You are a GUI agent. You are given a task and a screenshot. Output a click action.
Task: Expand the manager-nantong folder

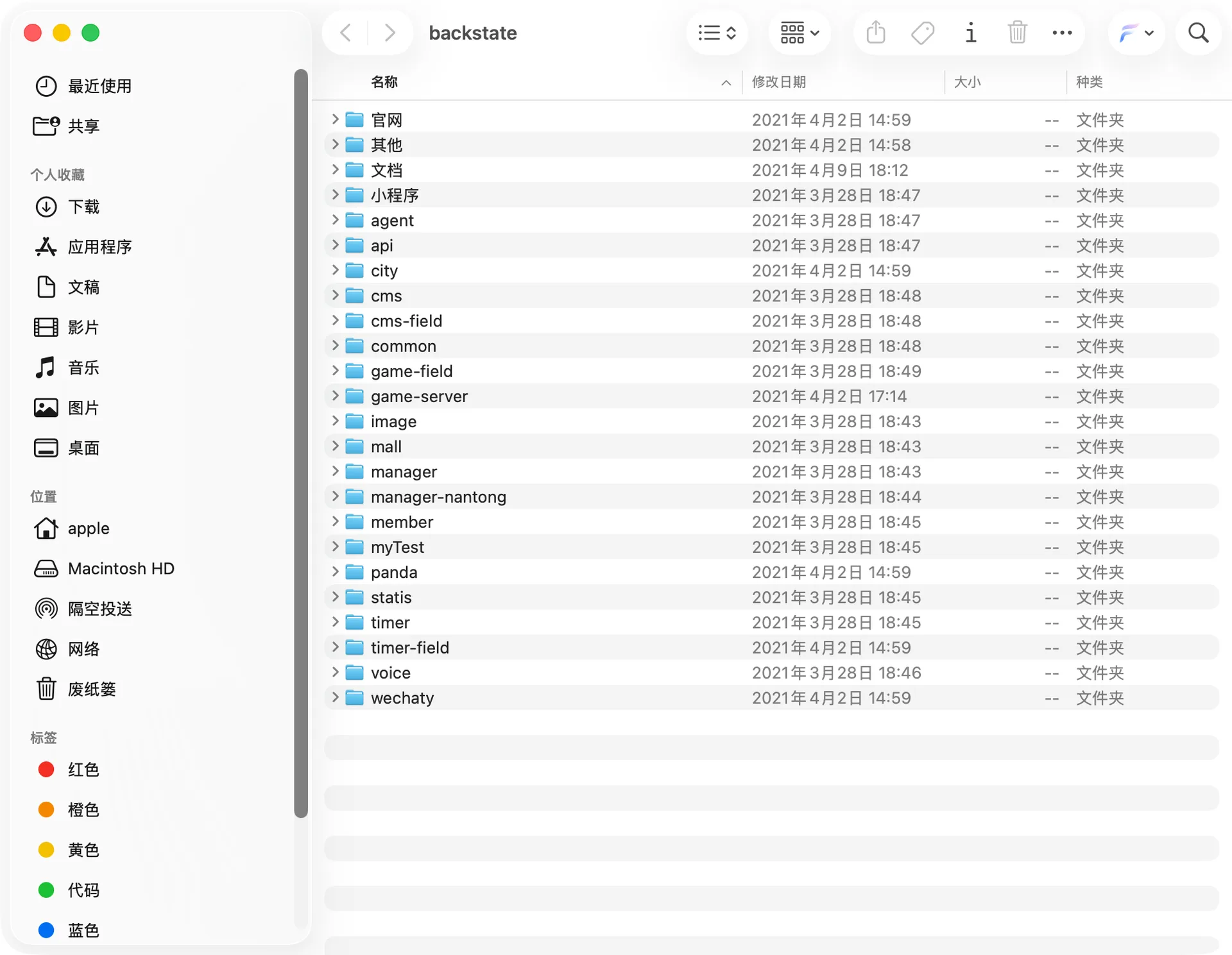(x=335, y=496)
